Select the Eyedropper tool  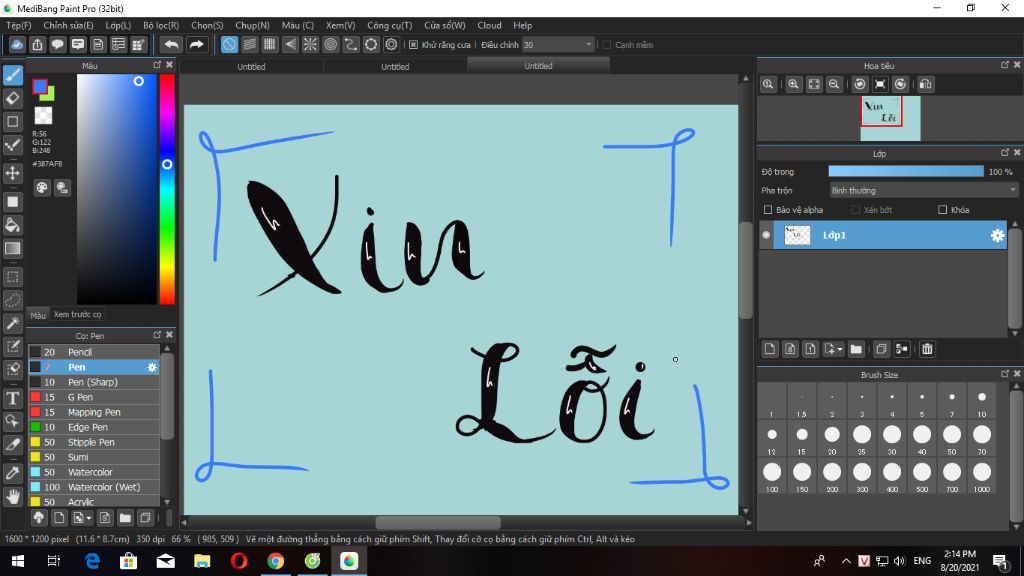pyautogui.click(x=13, y=473)
